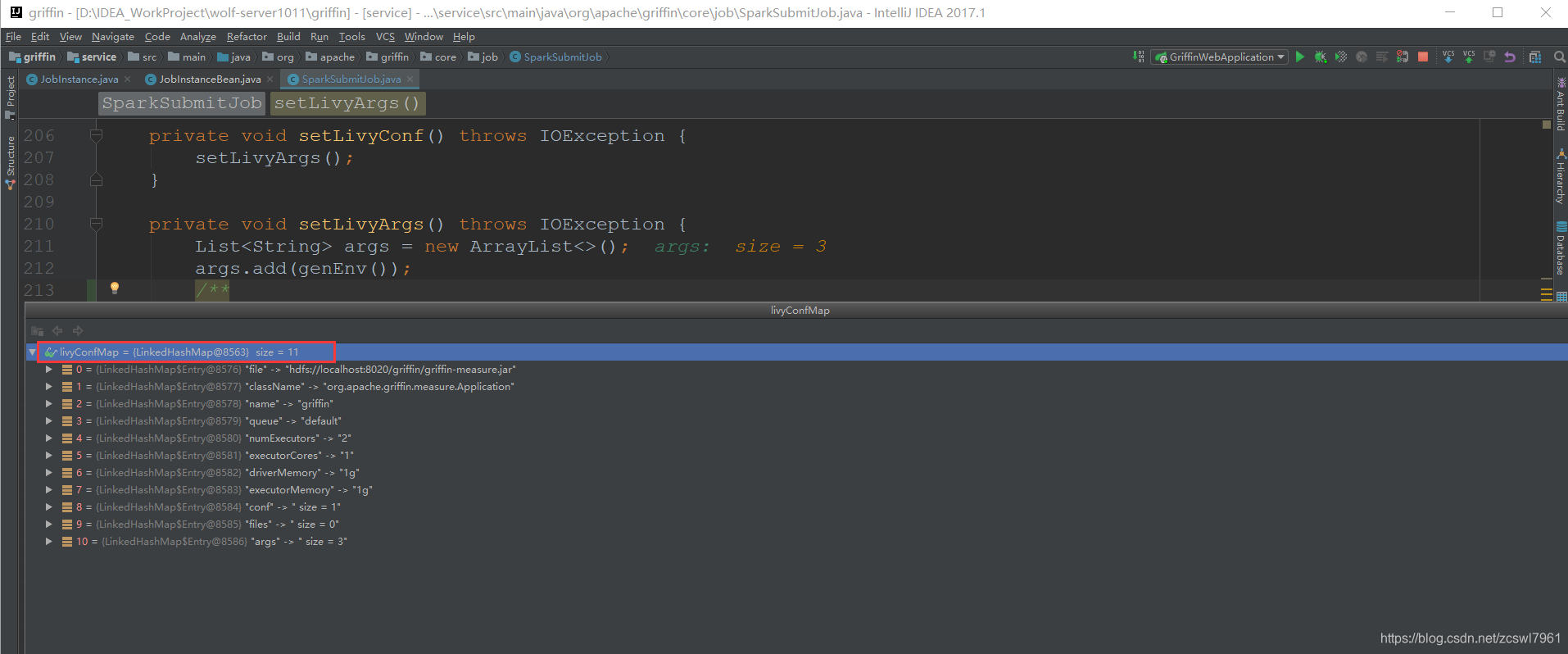Open the Database side panel
Screen dimensions: 1568x654
click(x=1561, y=248)
